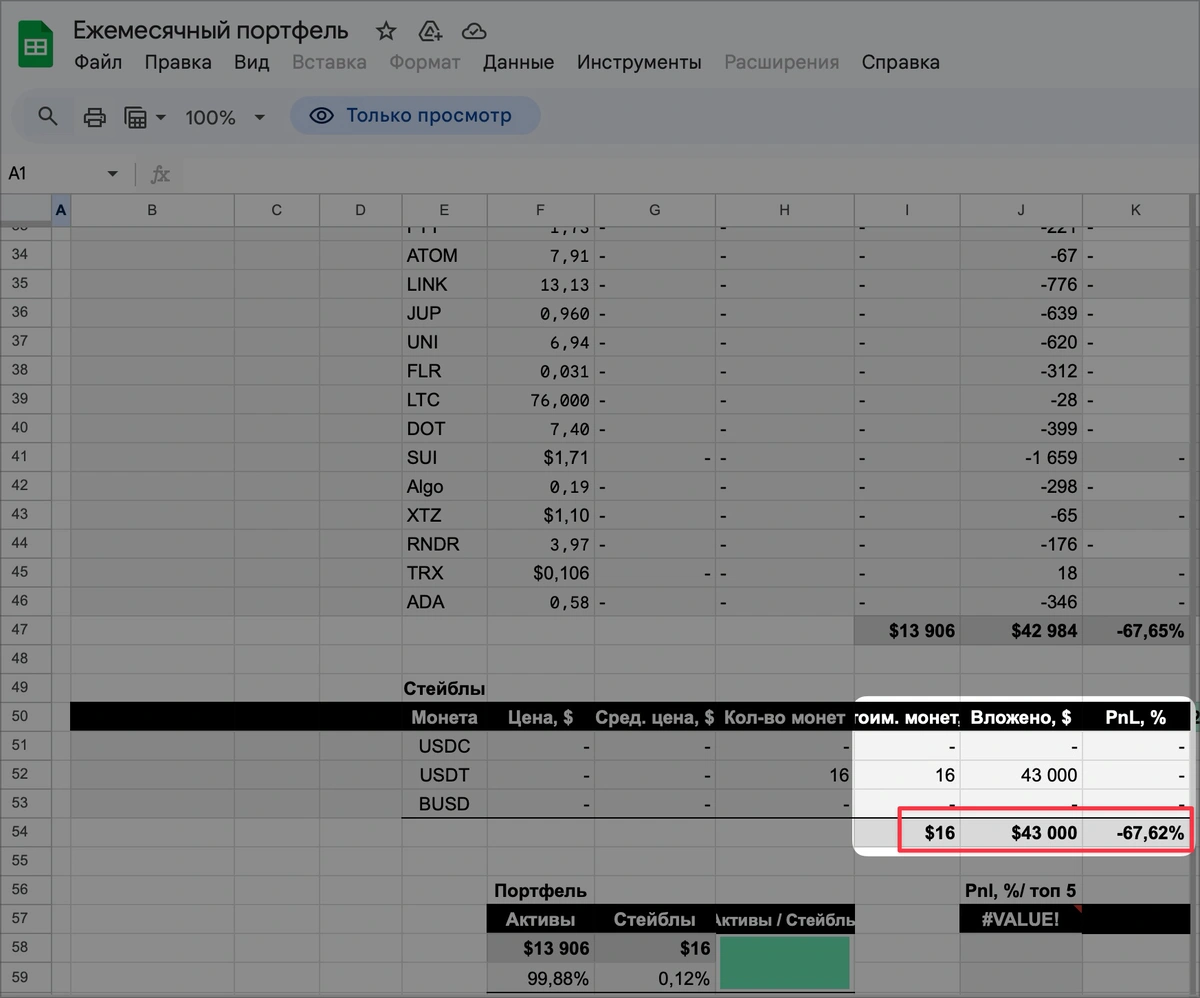Click the LINK cell
This screenshot has height=998, width=1200.
pyautogui.click(x=444, y=284)
